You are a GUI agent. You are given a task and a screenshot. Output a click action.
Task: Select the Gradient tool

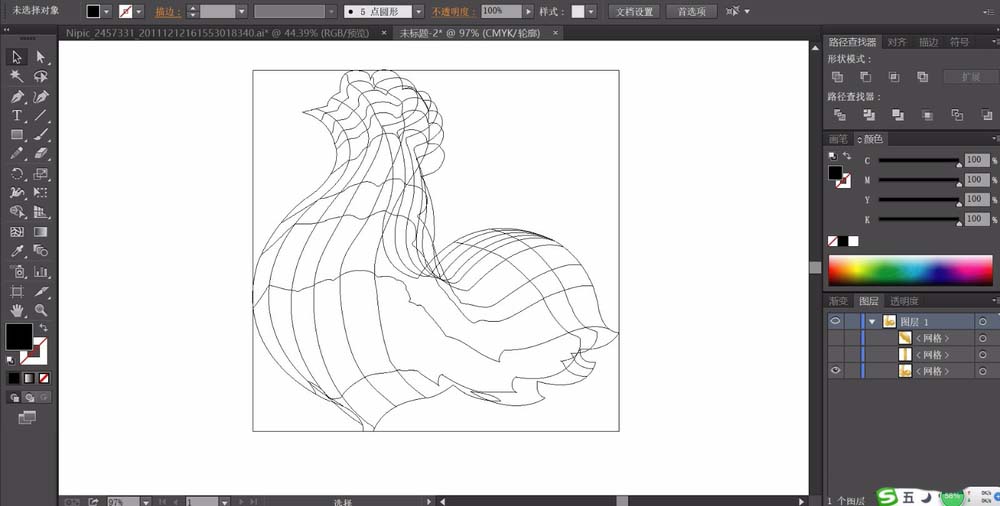tap(41, 232)
